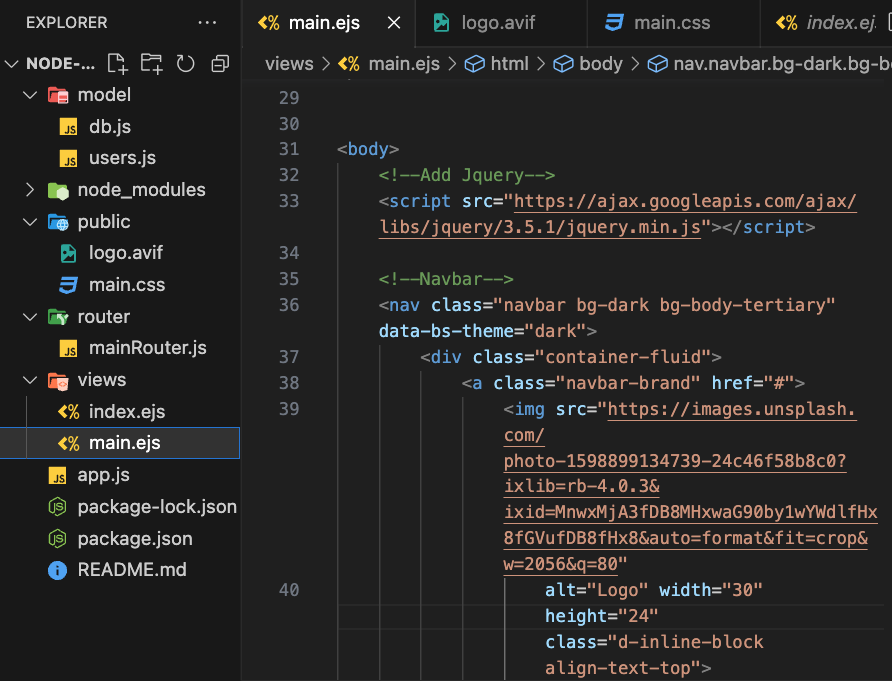Click the New File icon in Explorer
The width and height of the screenshot is (892, 681).
(117, 64)
